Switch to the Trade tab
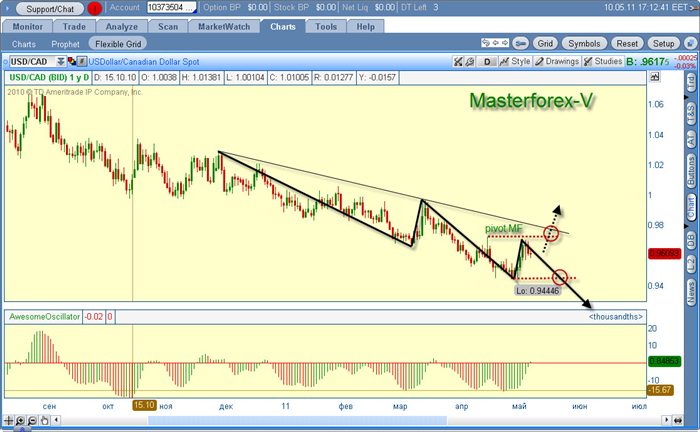The image size is (700, 432). click(74, 27)
